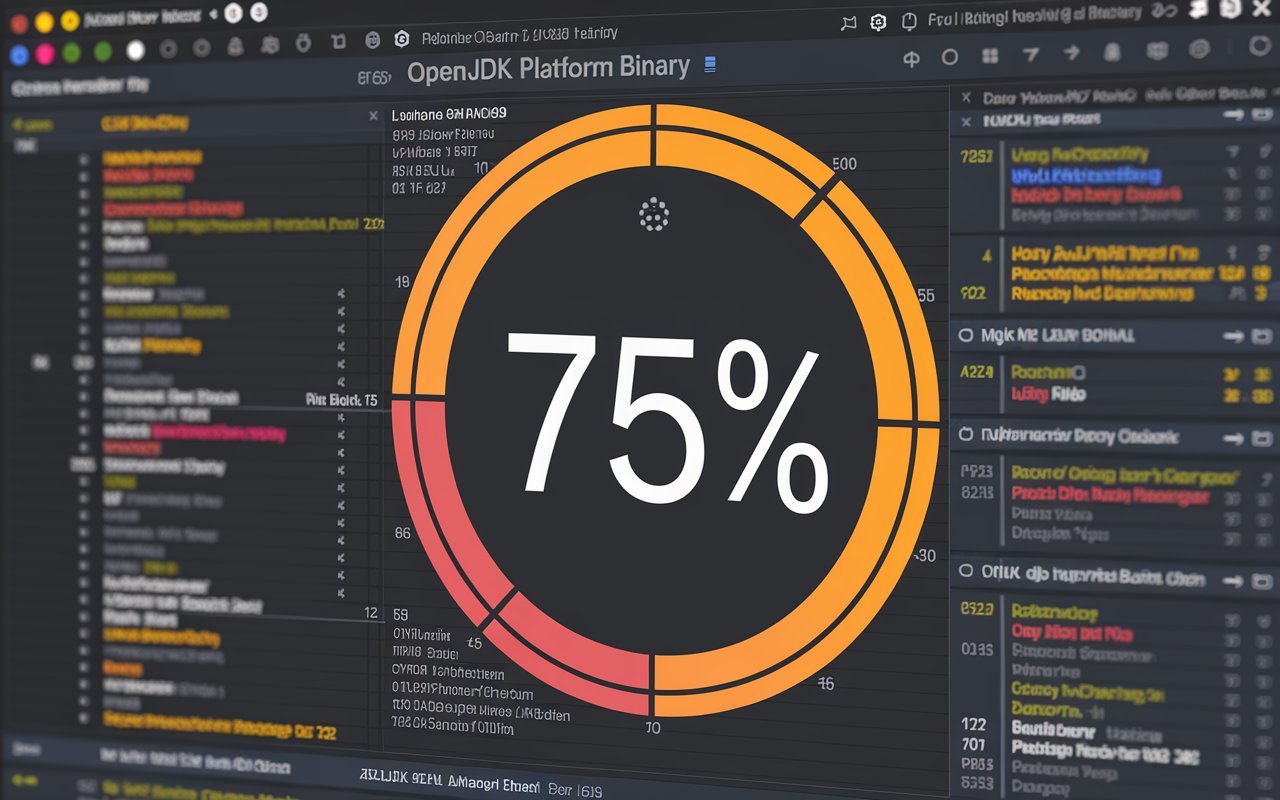
Task: Click the blue circle in the toolbar row
Action: coord(17,54)
